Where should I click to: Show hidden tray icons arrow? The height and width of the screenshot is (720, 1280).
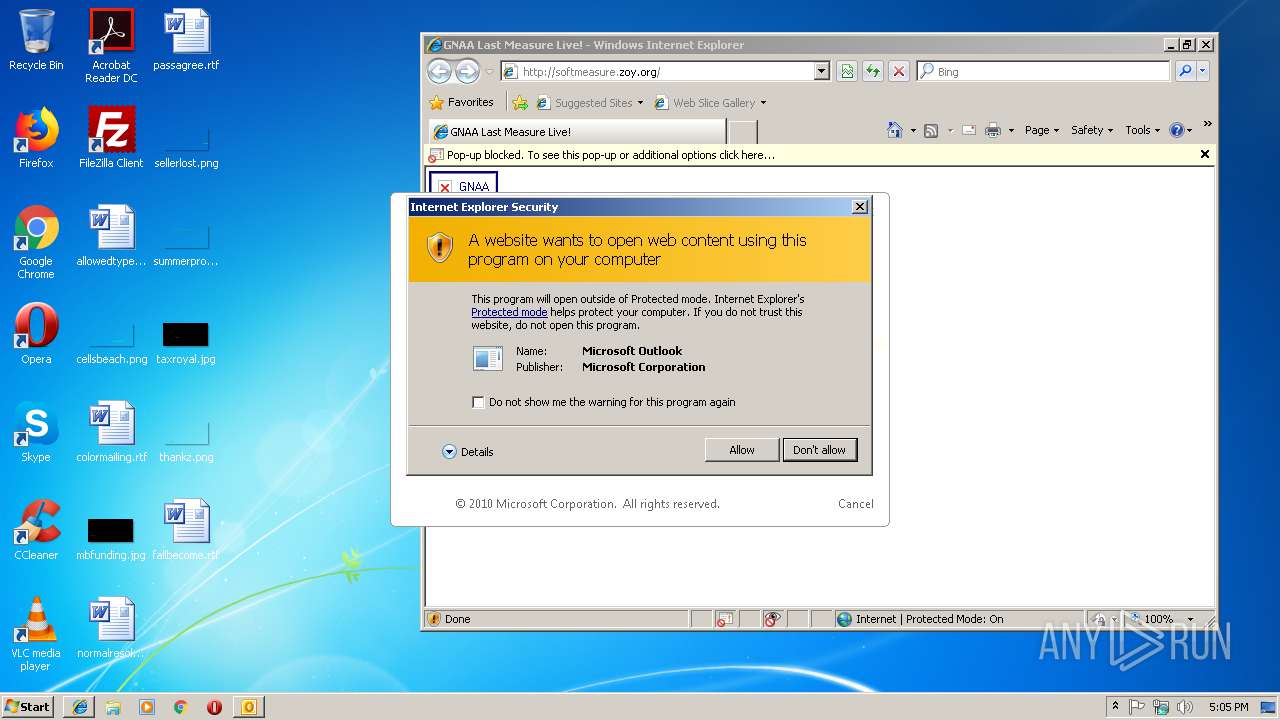[x=1116, y=706]
